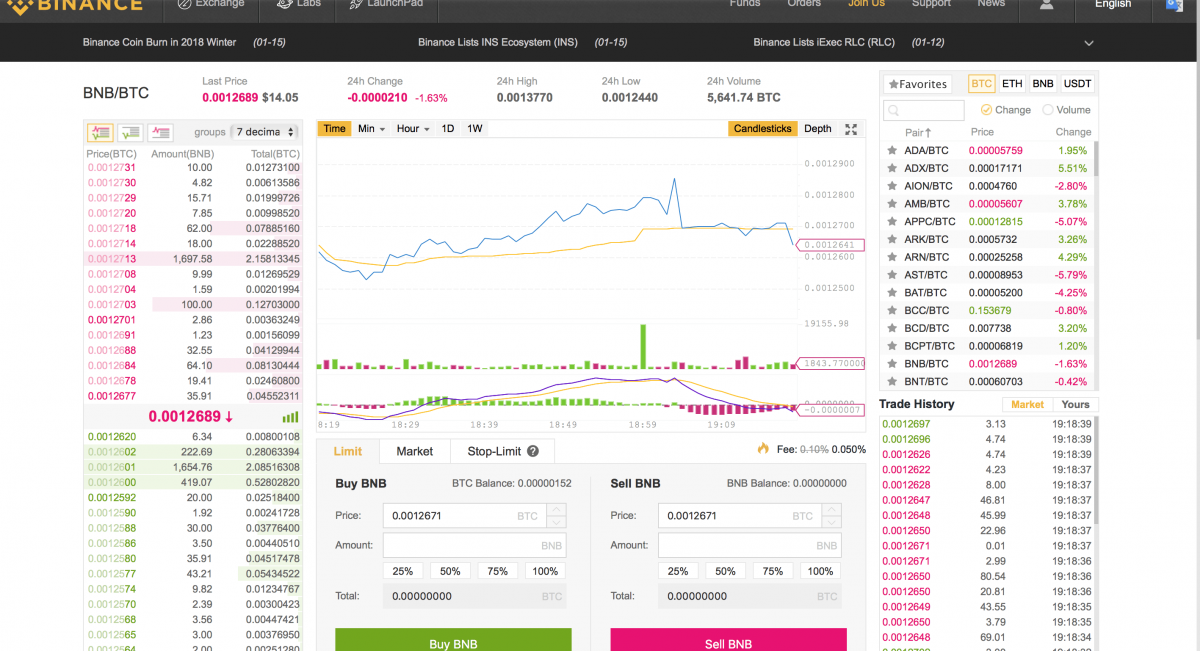1200x651 pixels.
Task: Favorite the ADX/BTC pair star
Action: pos(892,168)
